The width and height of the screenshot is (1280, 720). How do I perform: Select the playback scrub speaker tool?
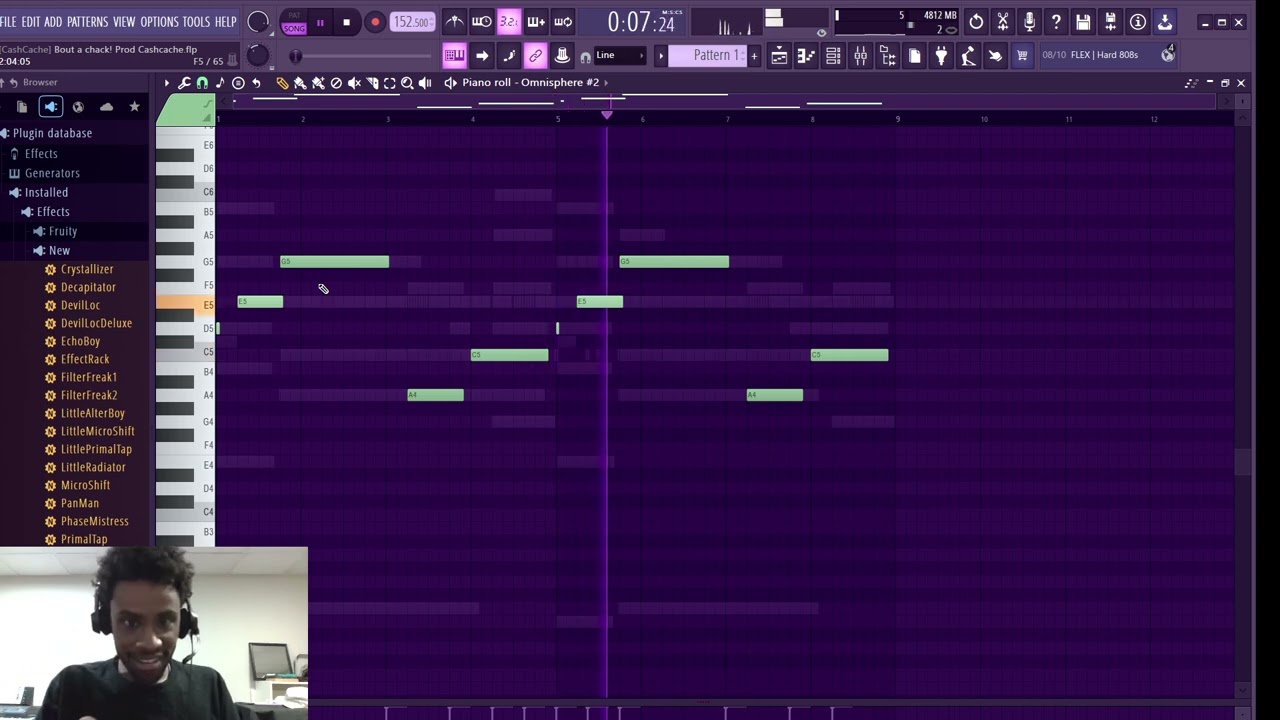[425, 83]
